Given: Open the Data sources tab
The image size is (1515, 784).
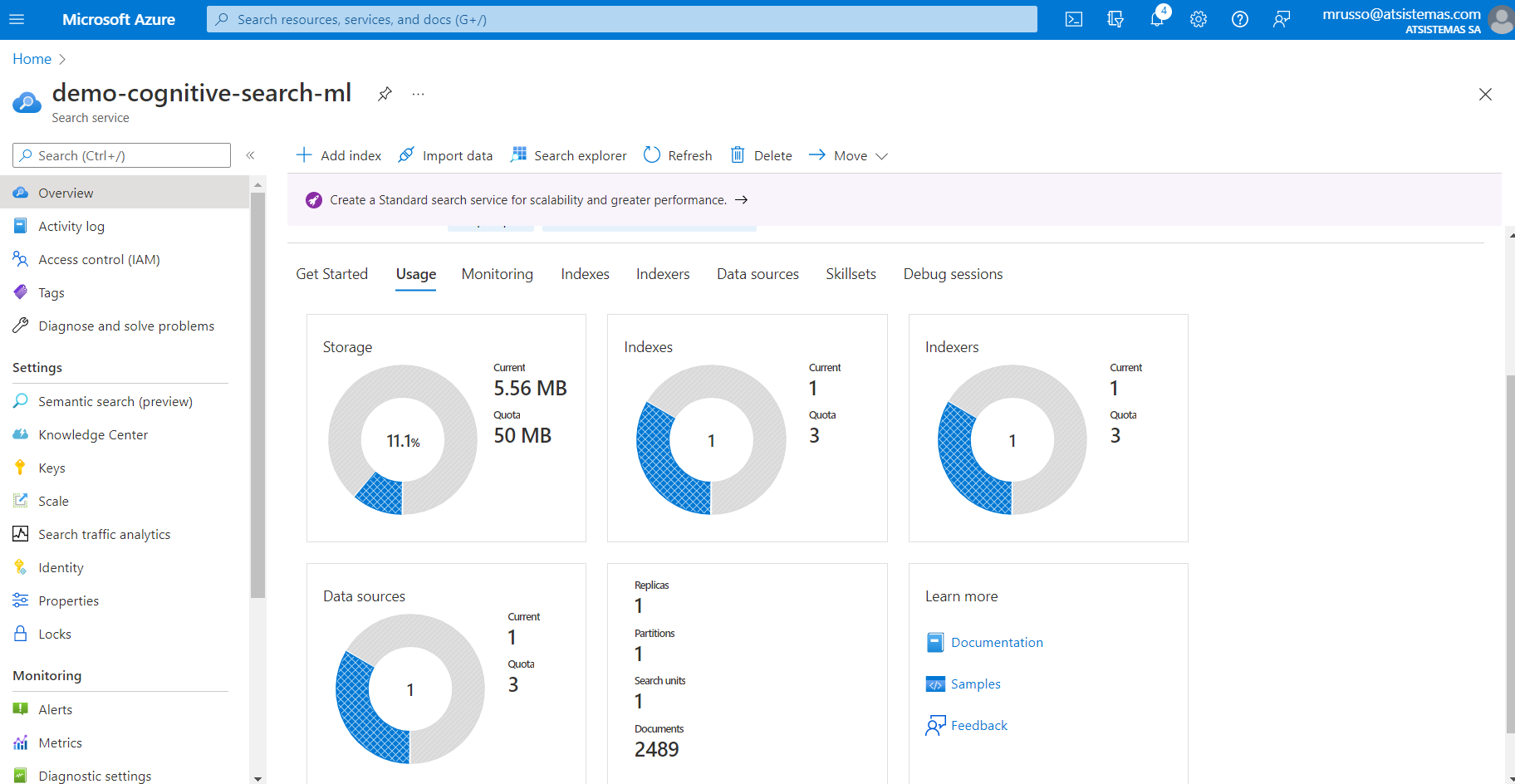Looking at the screenshot, I should click(757, 274).
